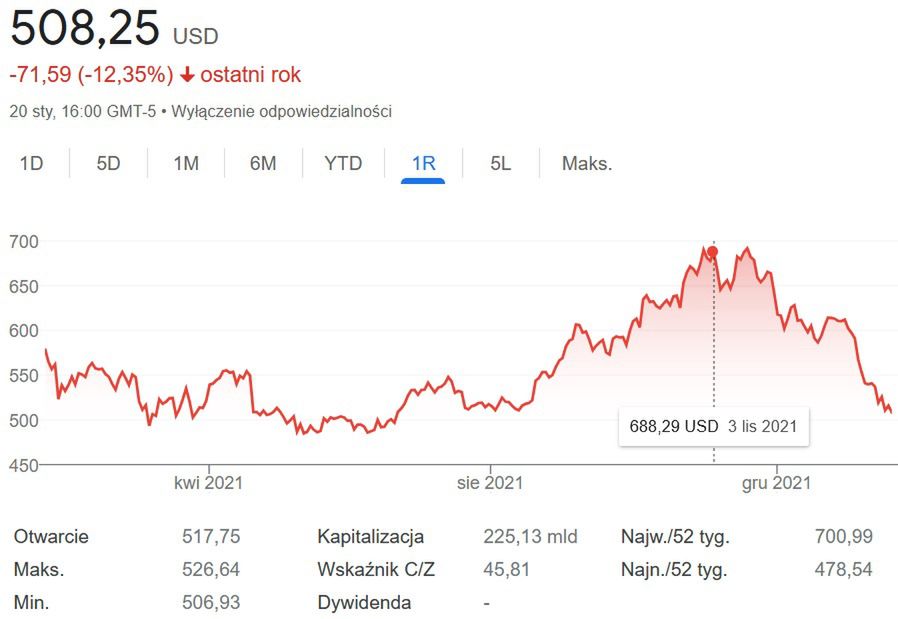
Task: Click the gru 2021 axis label
Action: (776, 483)
